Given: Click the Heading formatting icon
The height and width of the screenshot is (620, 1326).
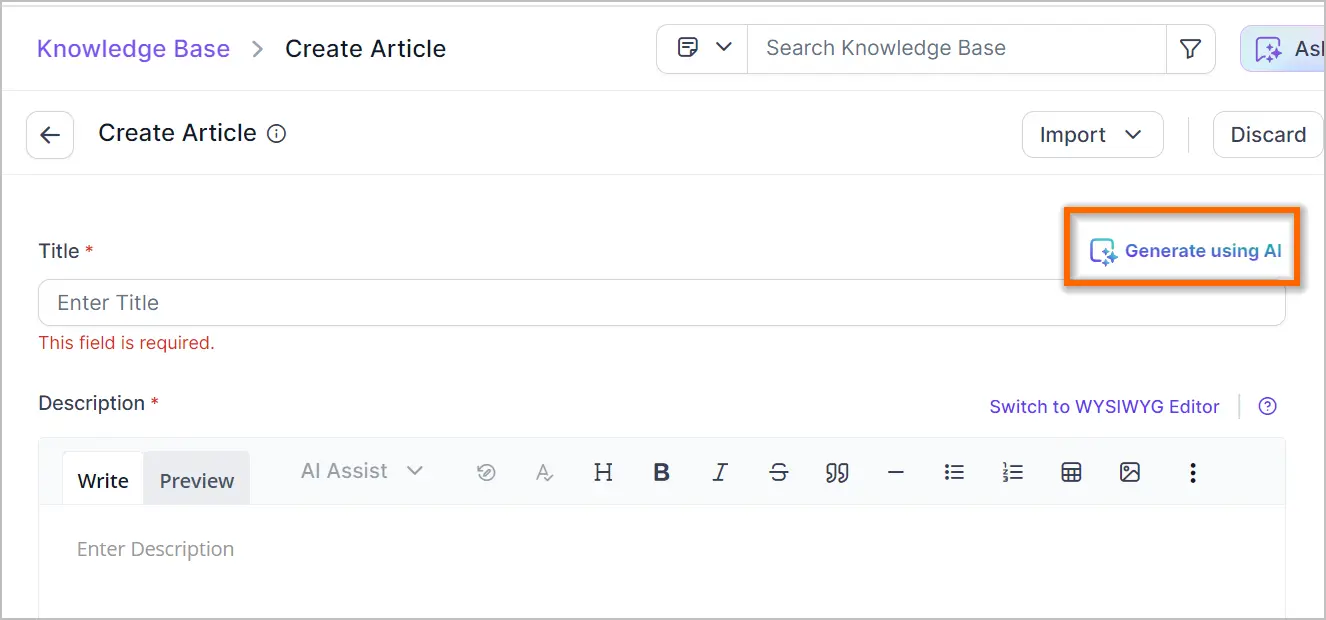Looking at the screenshot, I should [603, 473].
